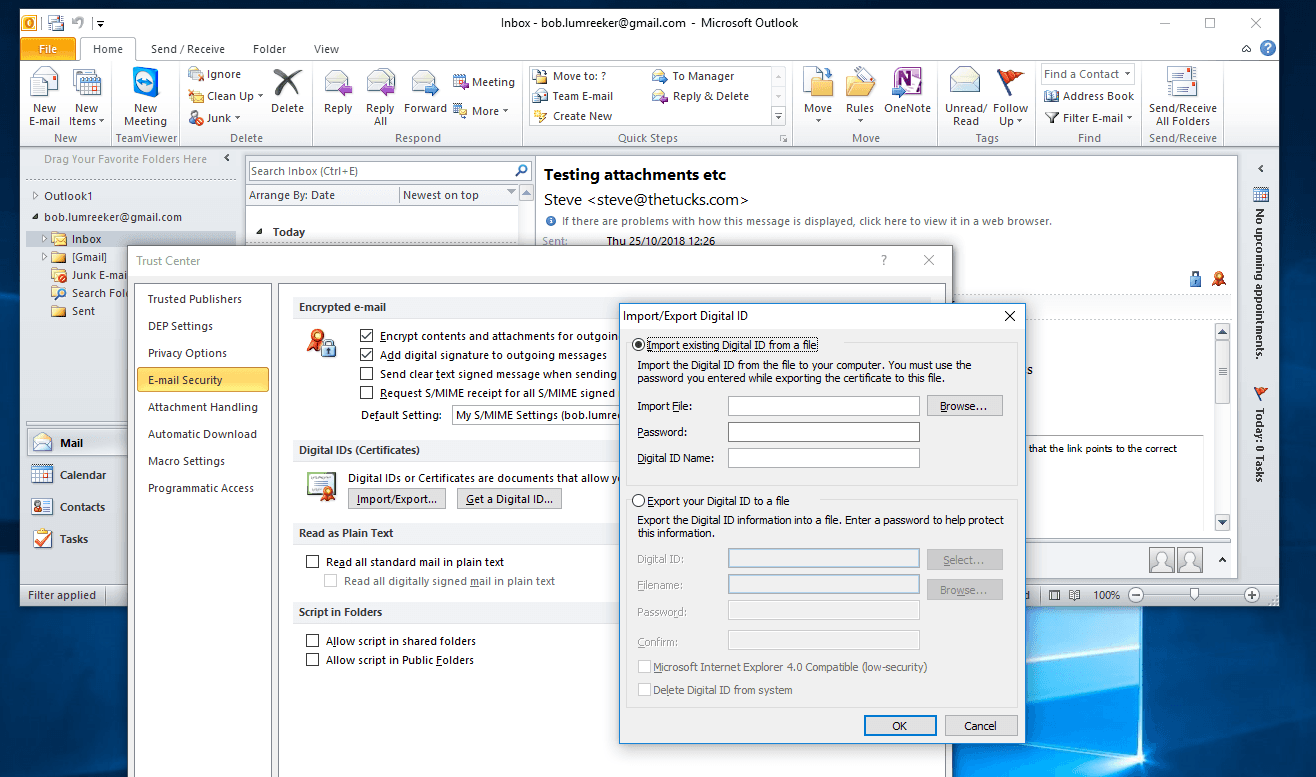Screen dimensions: 1316x777
Task: Check Read all standard mail in plain text
Action: (x=313, y=562)
